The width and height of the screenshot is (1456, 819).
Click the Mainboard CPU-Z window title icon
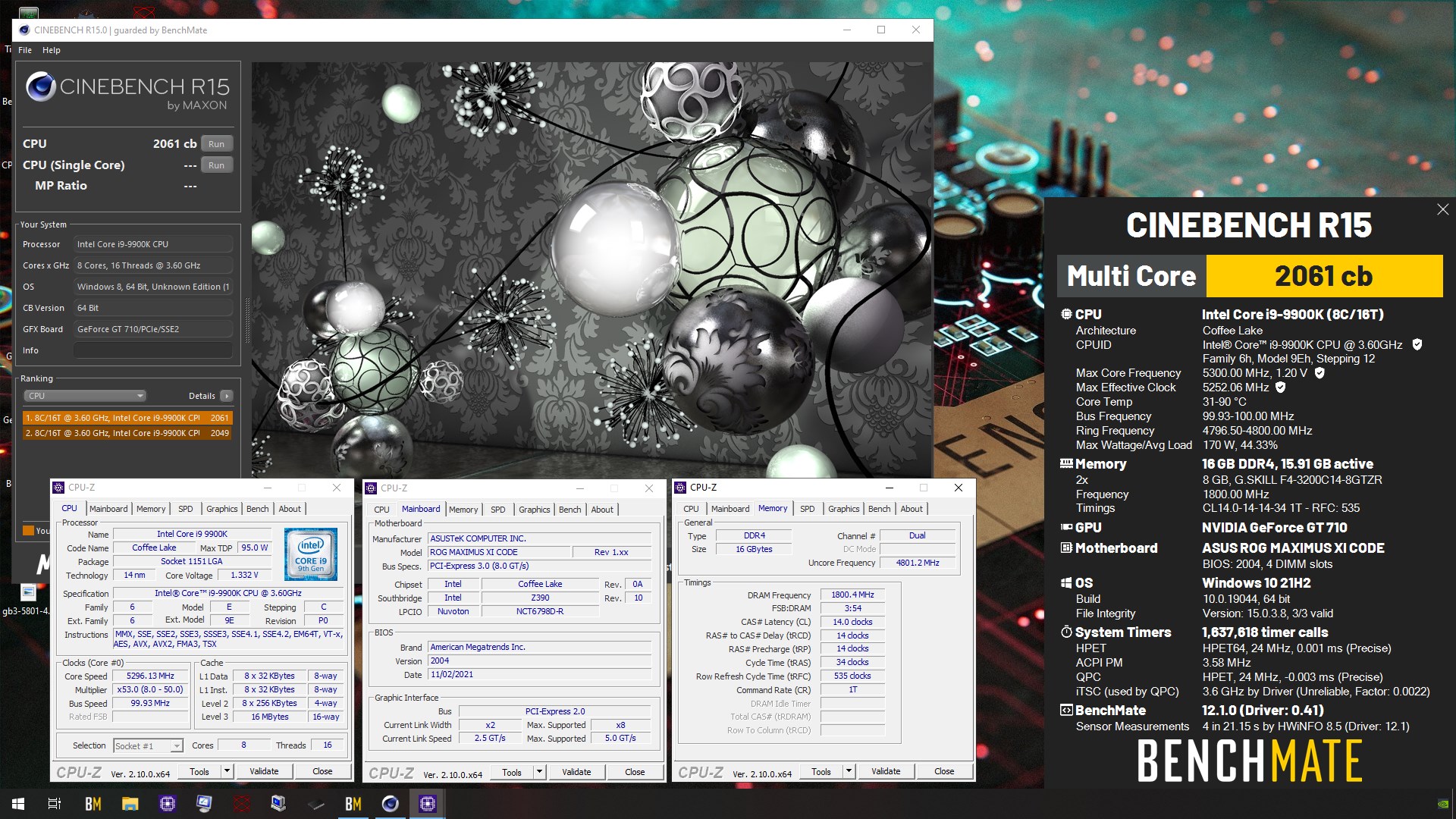click(x=371, y=488)
